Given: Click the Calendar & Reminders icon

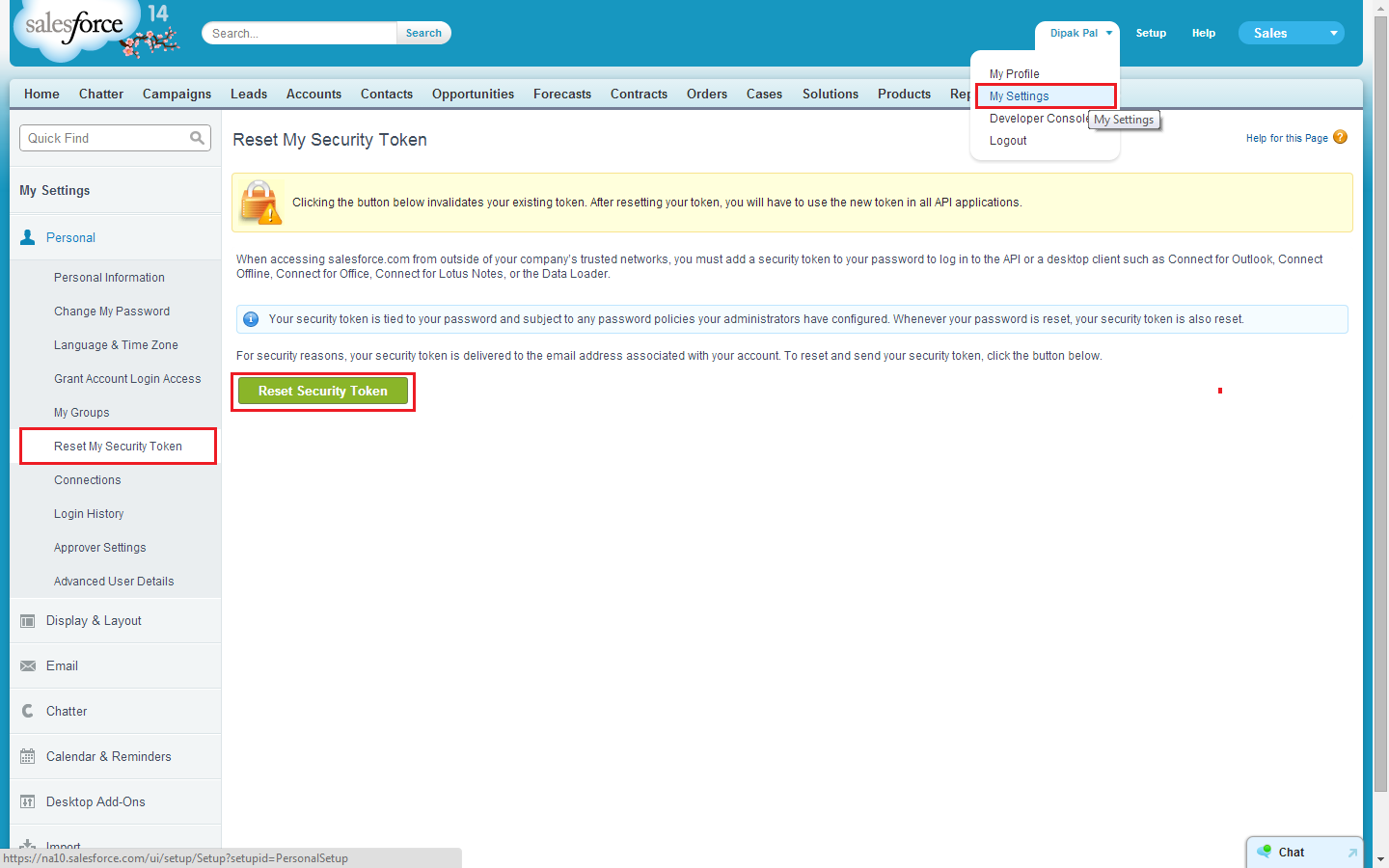Looking at the screenshot, I should click(28, 757).
